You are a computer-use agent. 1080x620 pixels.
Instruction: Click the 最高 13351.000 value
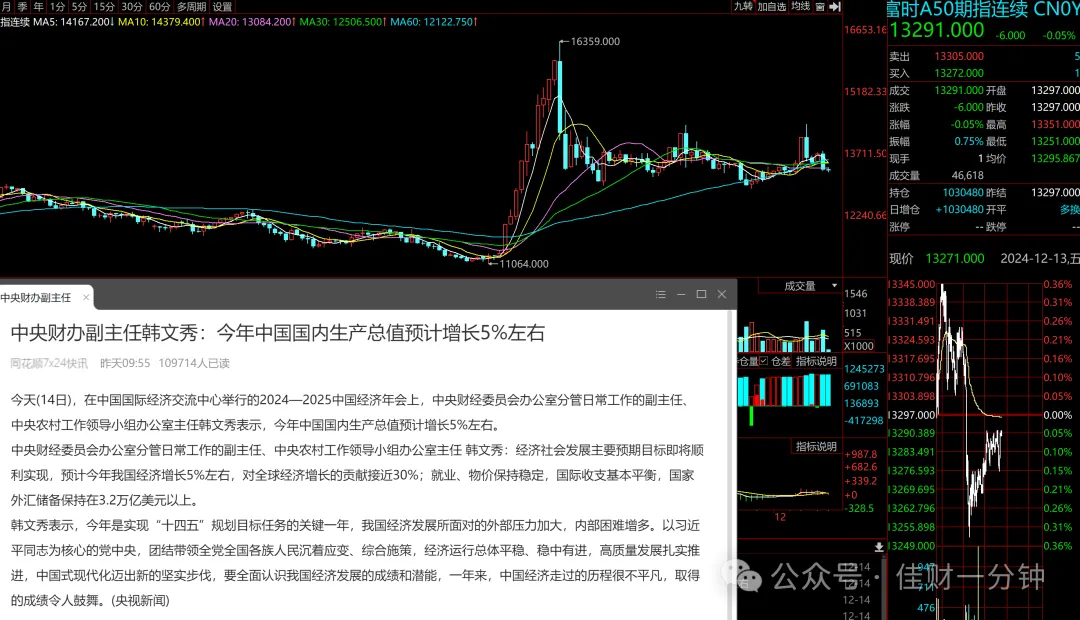pyautogui.click(x=1055, y=125)
